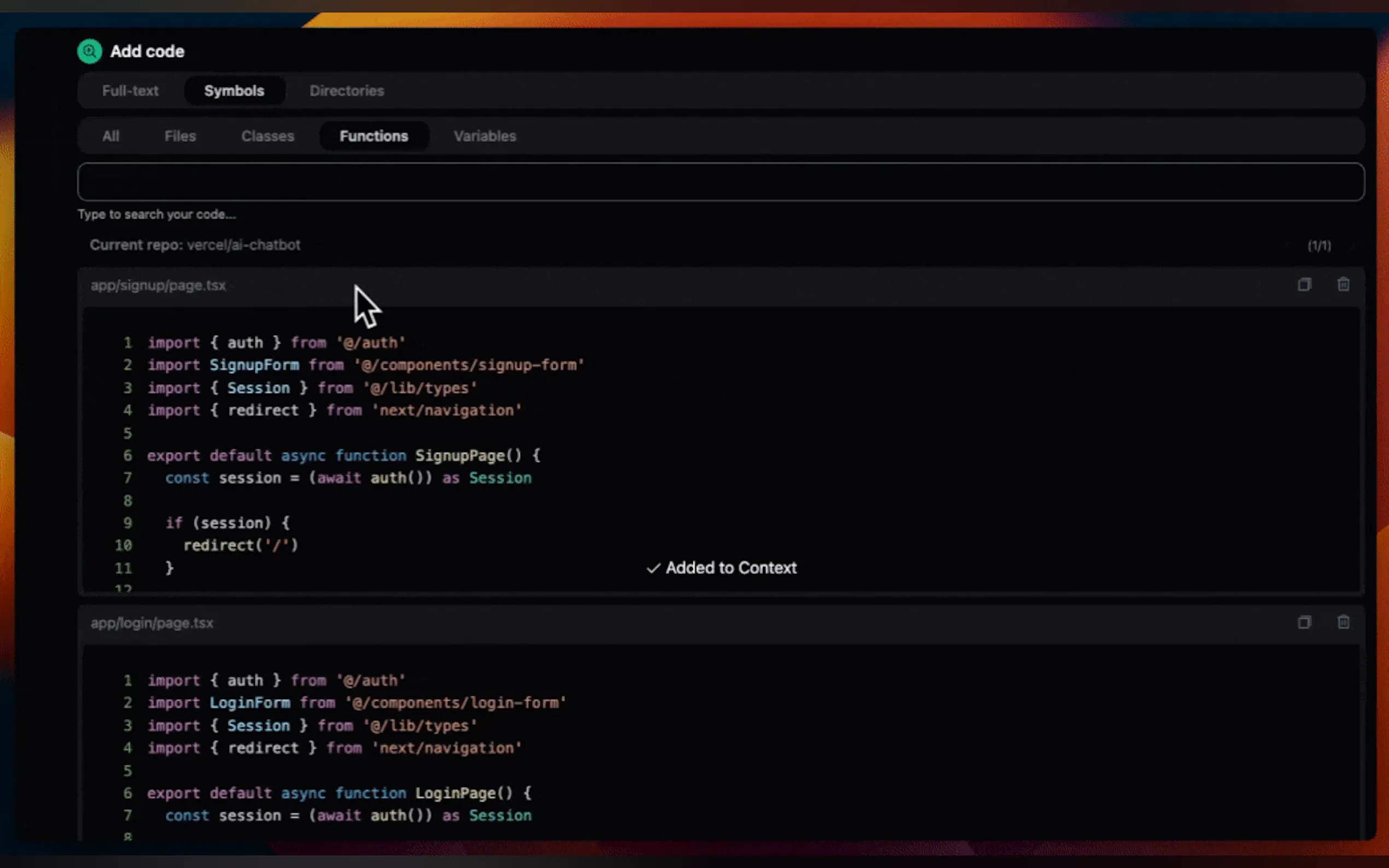Open the Directories search tab

tap(346, 91)
